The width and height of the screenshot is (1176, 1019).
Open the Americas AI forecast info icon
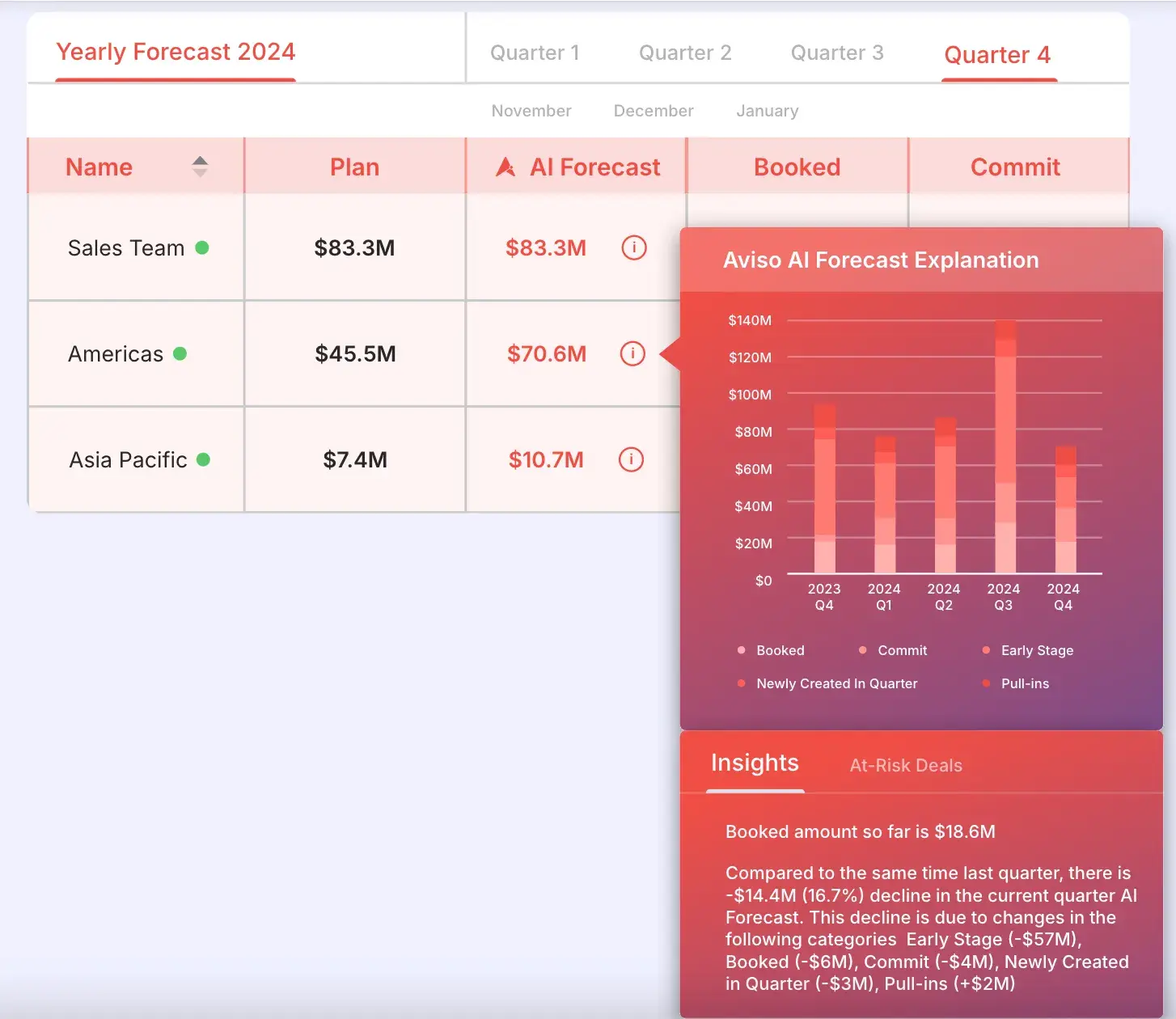pyautogui.click(x=632, y=353)
